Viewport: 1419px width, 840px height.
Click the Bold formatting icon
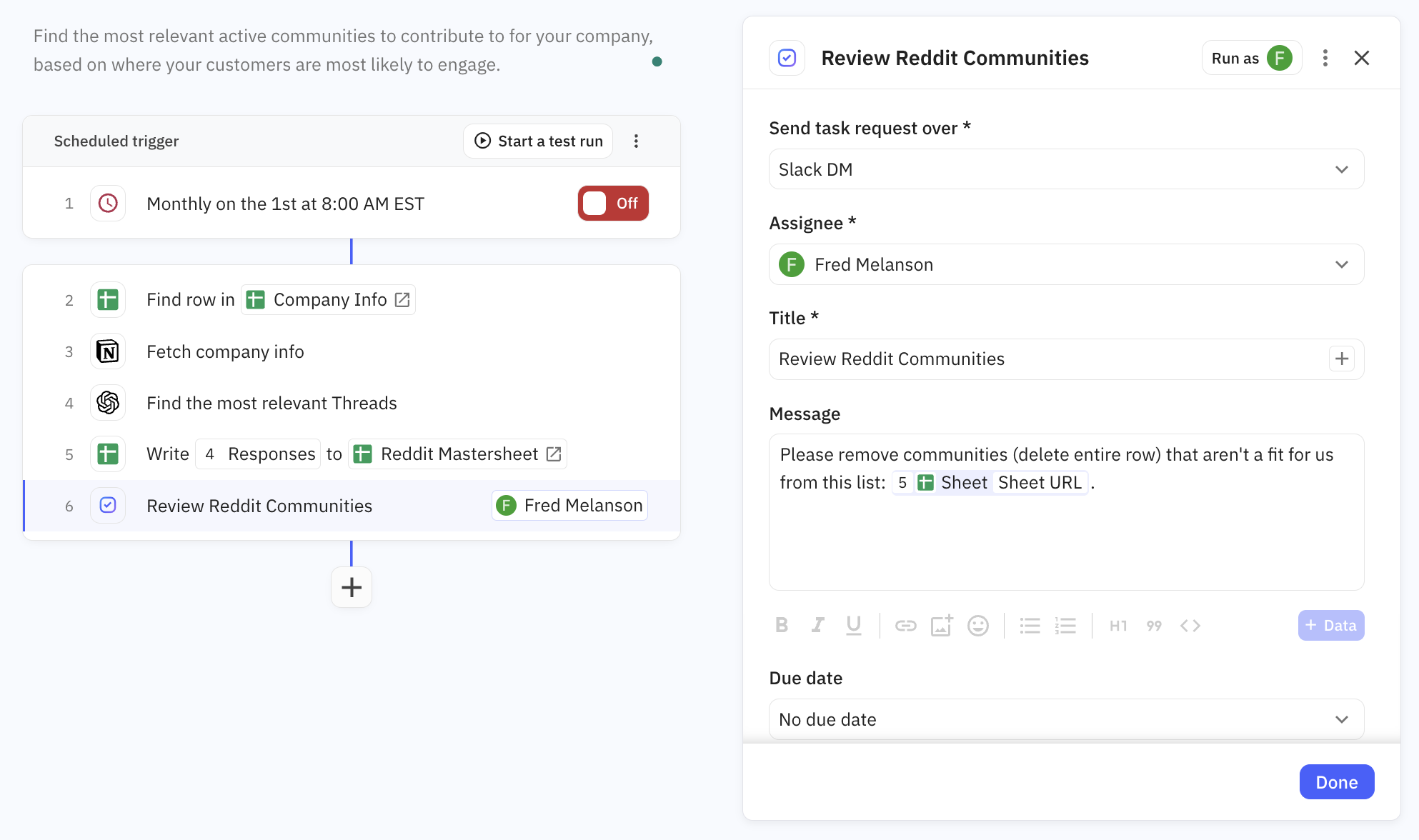click(x=782, y=626)
